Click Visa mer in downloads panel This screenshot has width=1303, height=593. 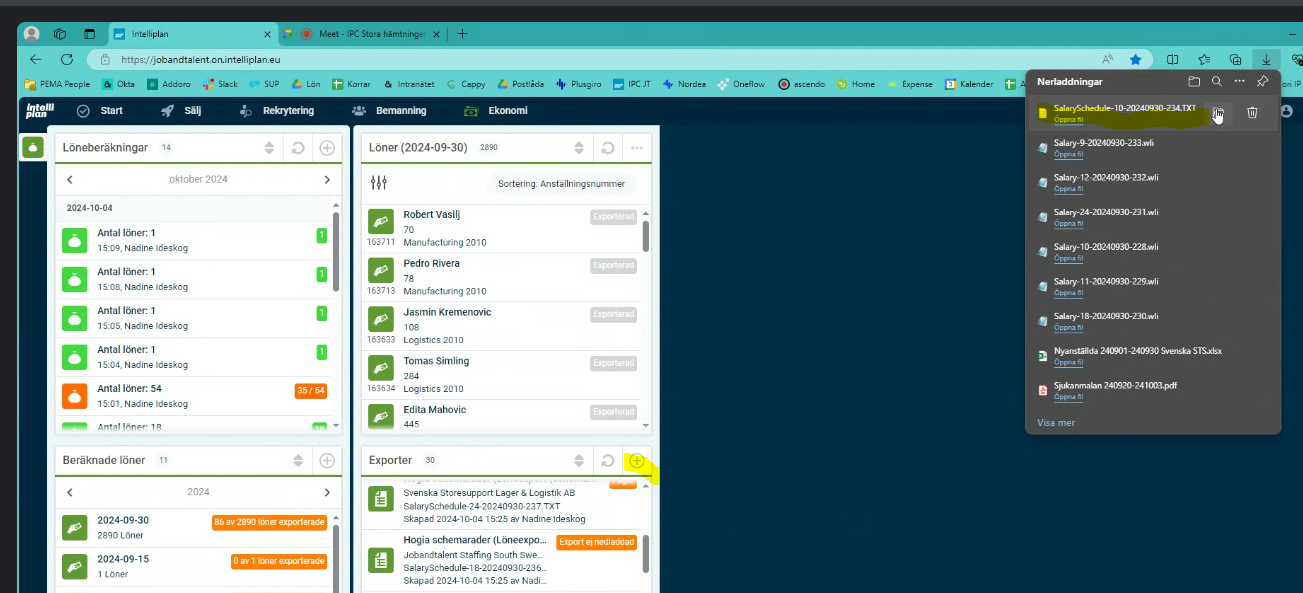pyautogui.click(x=1056, y=423)
